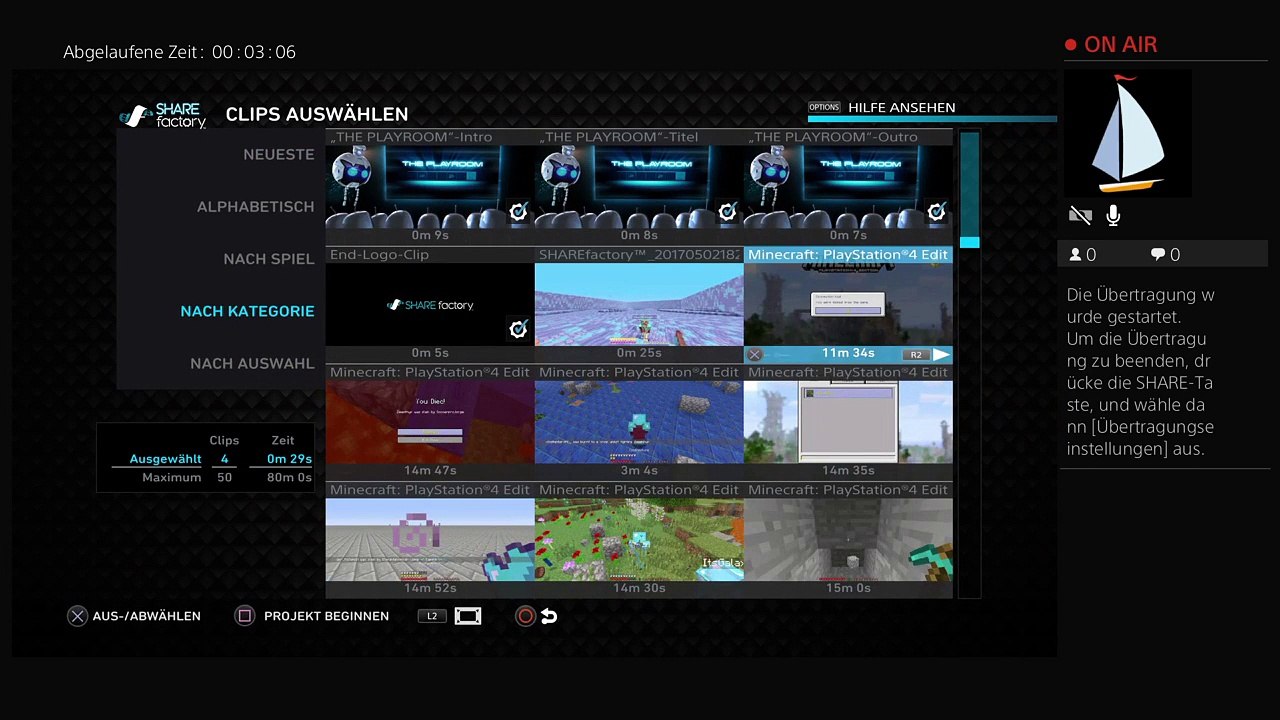The height and width of the screenshot is (720, 1280).
Task: Deselect the 11m 34s clip via its X icon
Action: 755,354
